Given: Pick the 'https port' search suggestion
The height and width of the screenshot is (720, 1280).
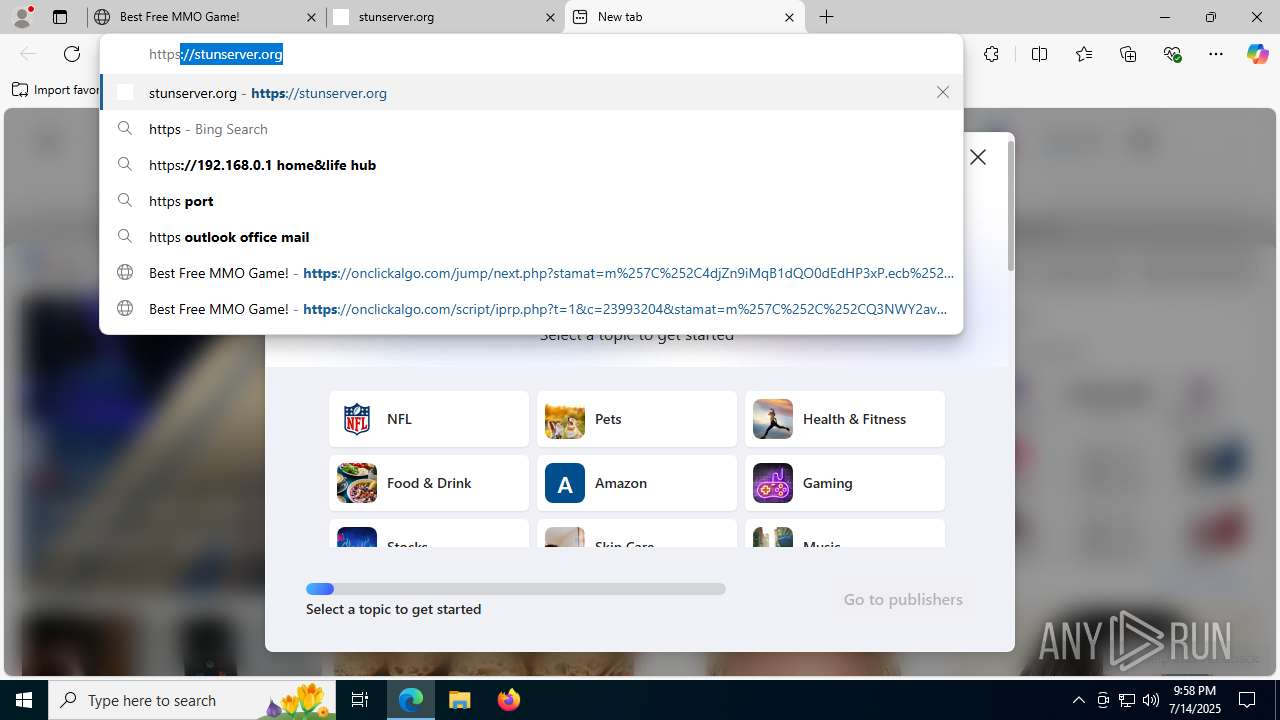Looking at the screenshot, I should [x=531, y=201].
